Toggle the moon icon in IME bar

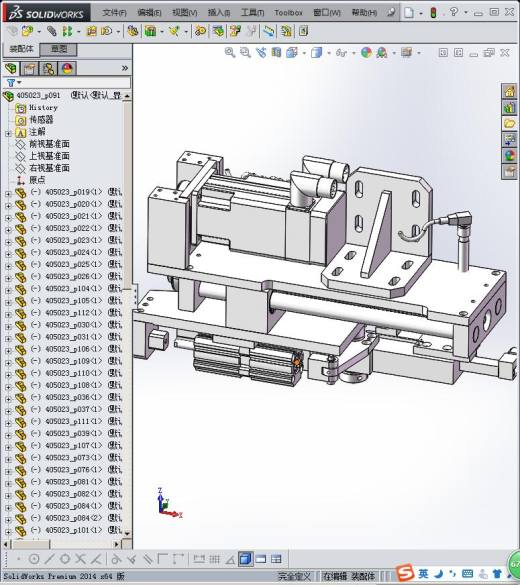tap(439, 573)
